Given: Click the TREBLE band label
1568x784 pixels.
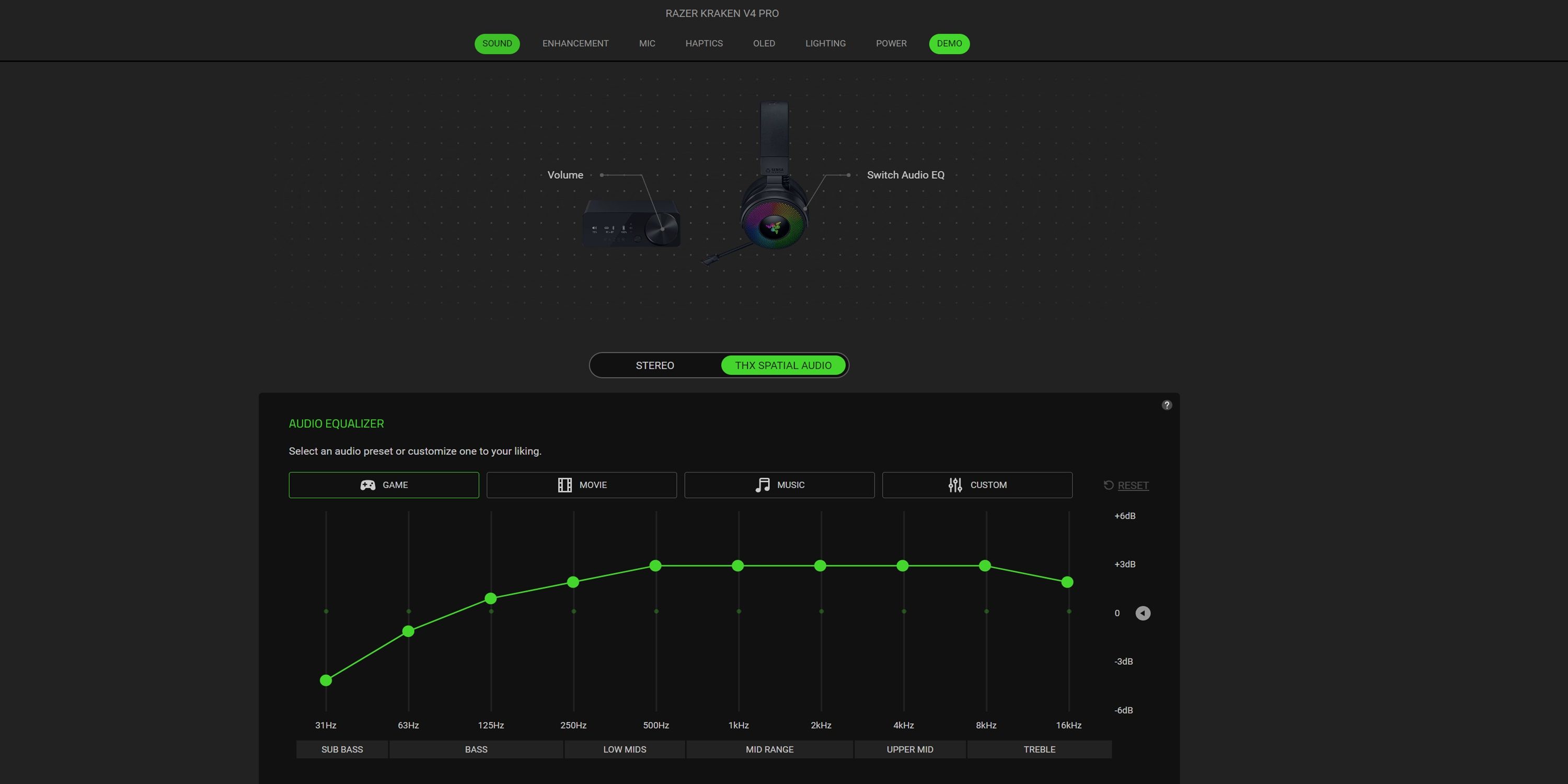Looking at the screenshot, I should [x=1039, y=750].
